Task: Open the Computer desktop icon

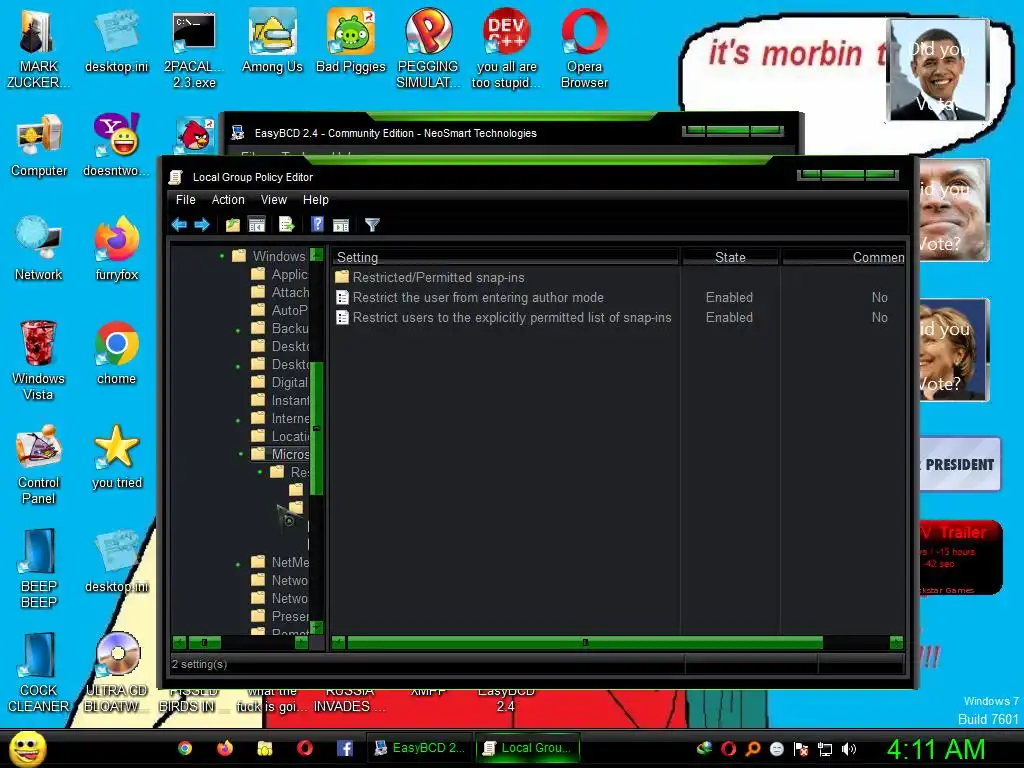Action: point(39,146)
